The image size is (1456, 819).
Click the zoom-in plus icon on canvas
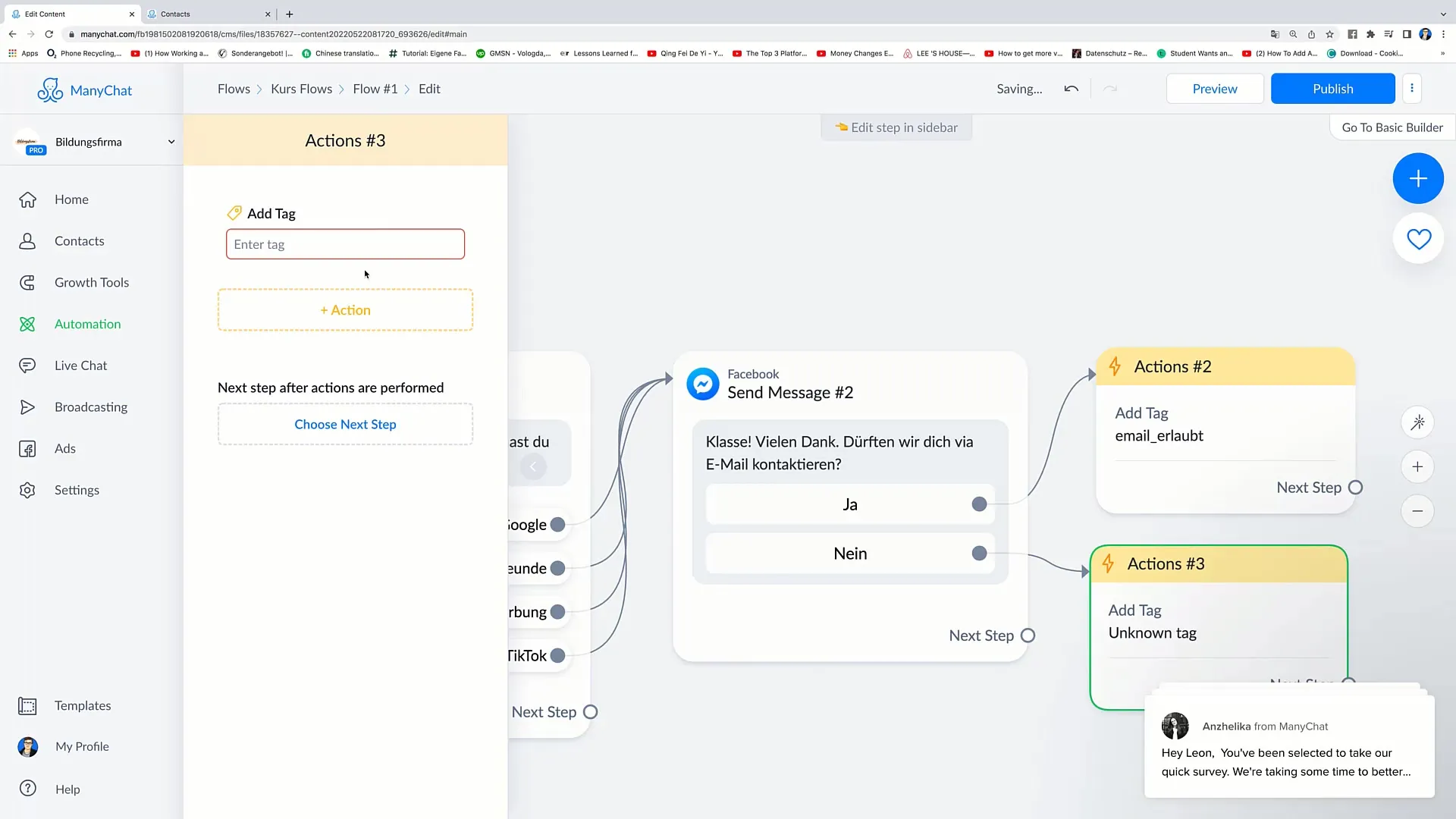pos(1419,467)
